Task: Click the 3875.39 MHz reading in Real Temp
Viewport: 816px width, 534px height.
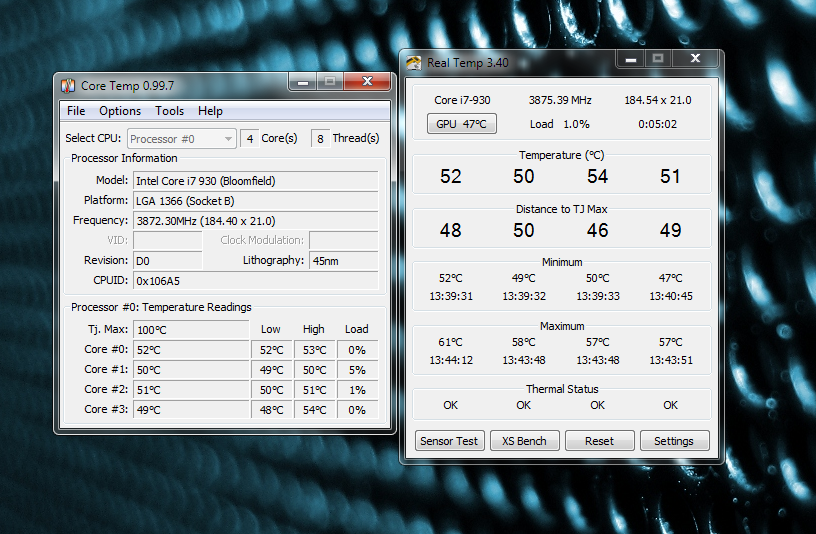Action: pos(560,100)
